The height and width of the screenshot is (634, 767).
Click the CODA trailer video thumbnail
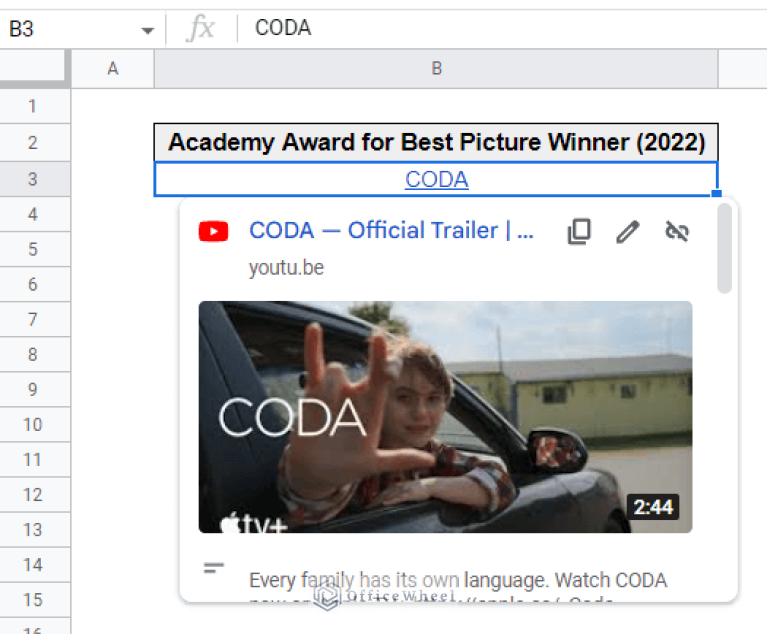coord(445,417)
